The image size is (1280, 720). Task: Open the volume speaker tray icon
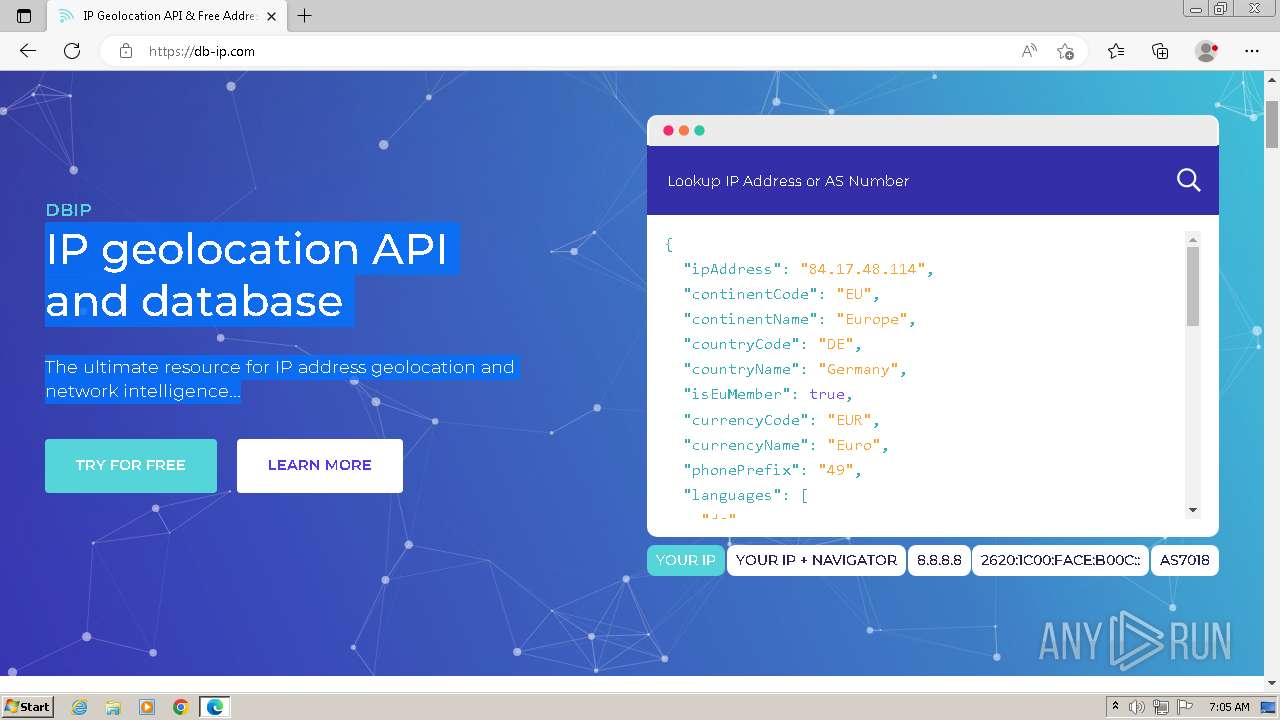(x=1137, y=707)
